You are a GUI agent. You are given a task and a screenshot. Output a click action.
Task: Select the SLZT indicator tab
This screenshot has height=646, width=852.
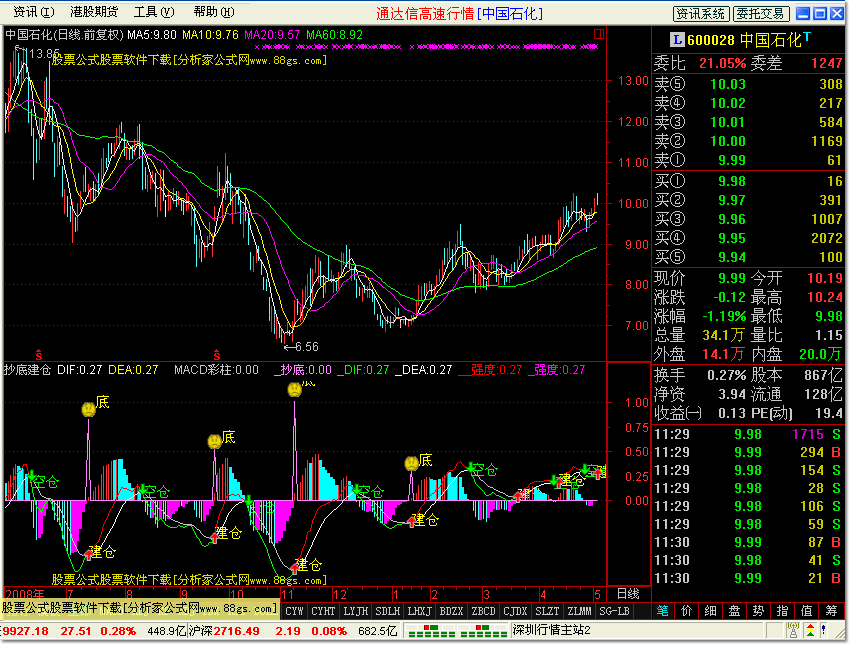click(547, 611)
